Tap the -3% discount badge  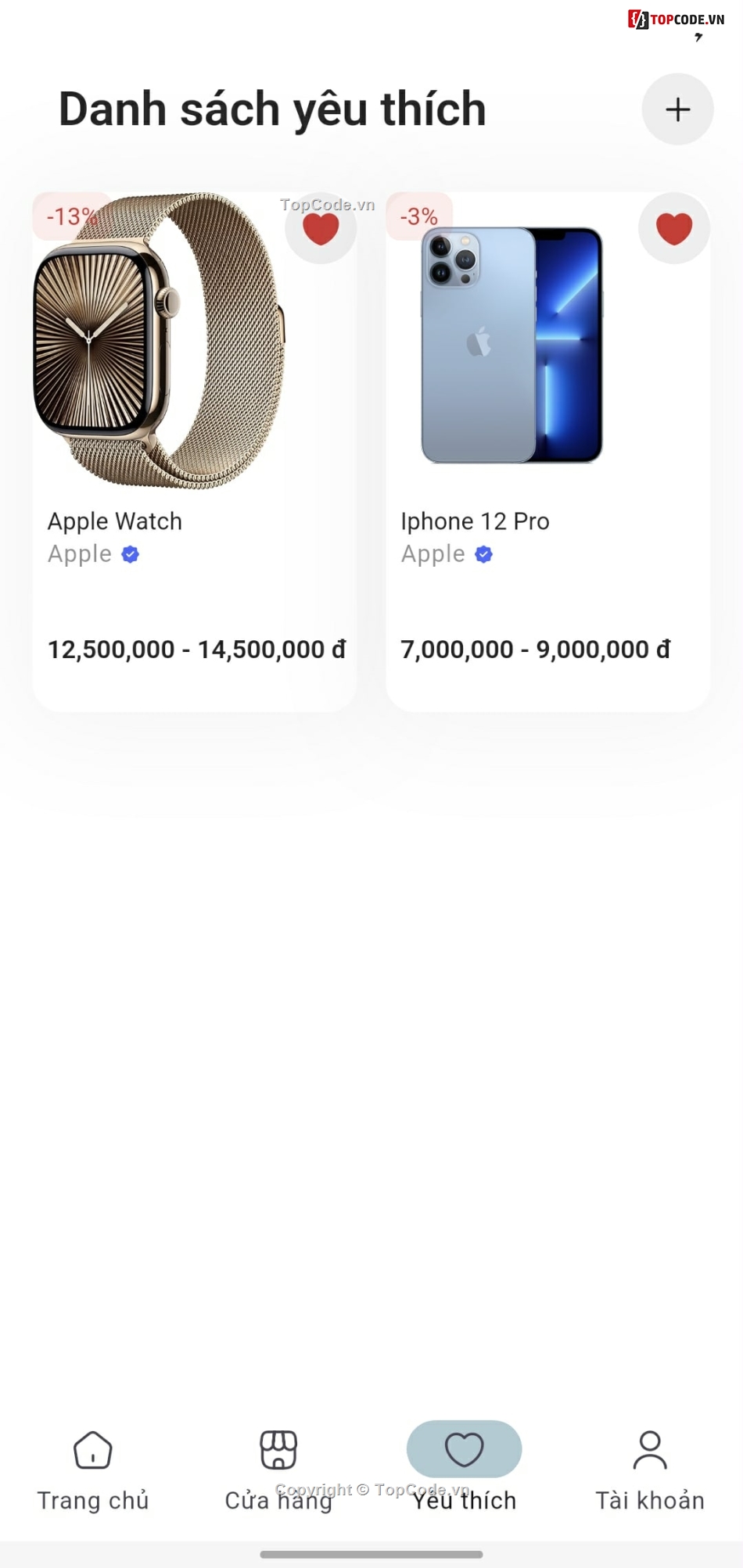(419, 216)
